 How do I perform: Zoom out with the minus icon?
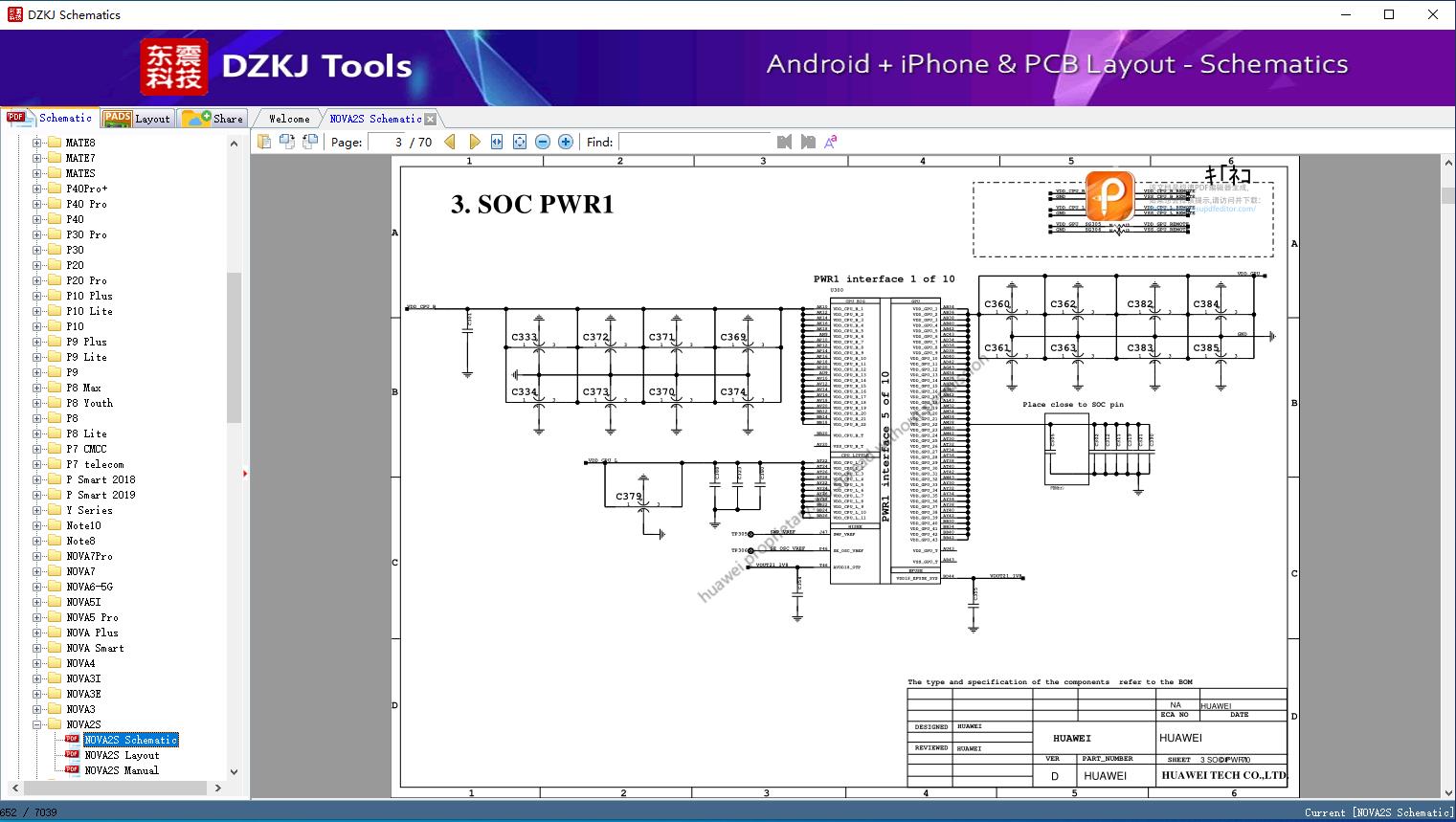click(x=543, y=142)
